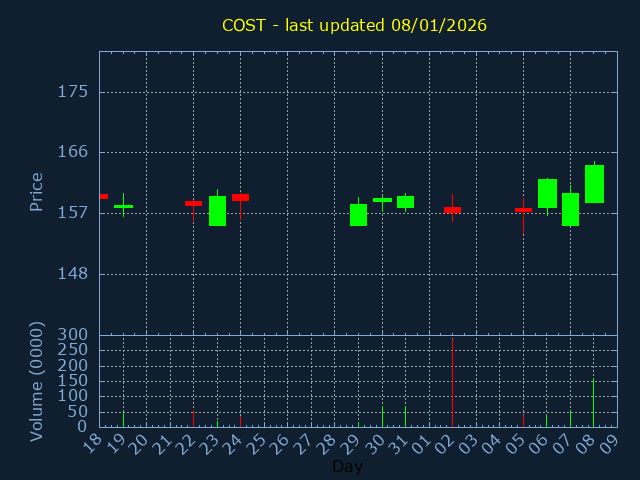Click the volume axis label 50

pyautogui.click(x=78, y=412)
